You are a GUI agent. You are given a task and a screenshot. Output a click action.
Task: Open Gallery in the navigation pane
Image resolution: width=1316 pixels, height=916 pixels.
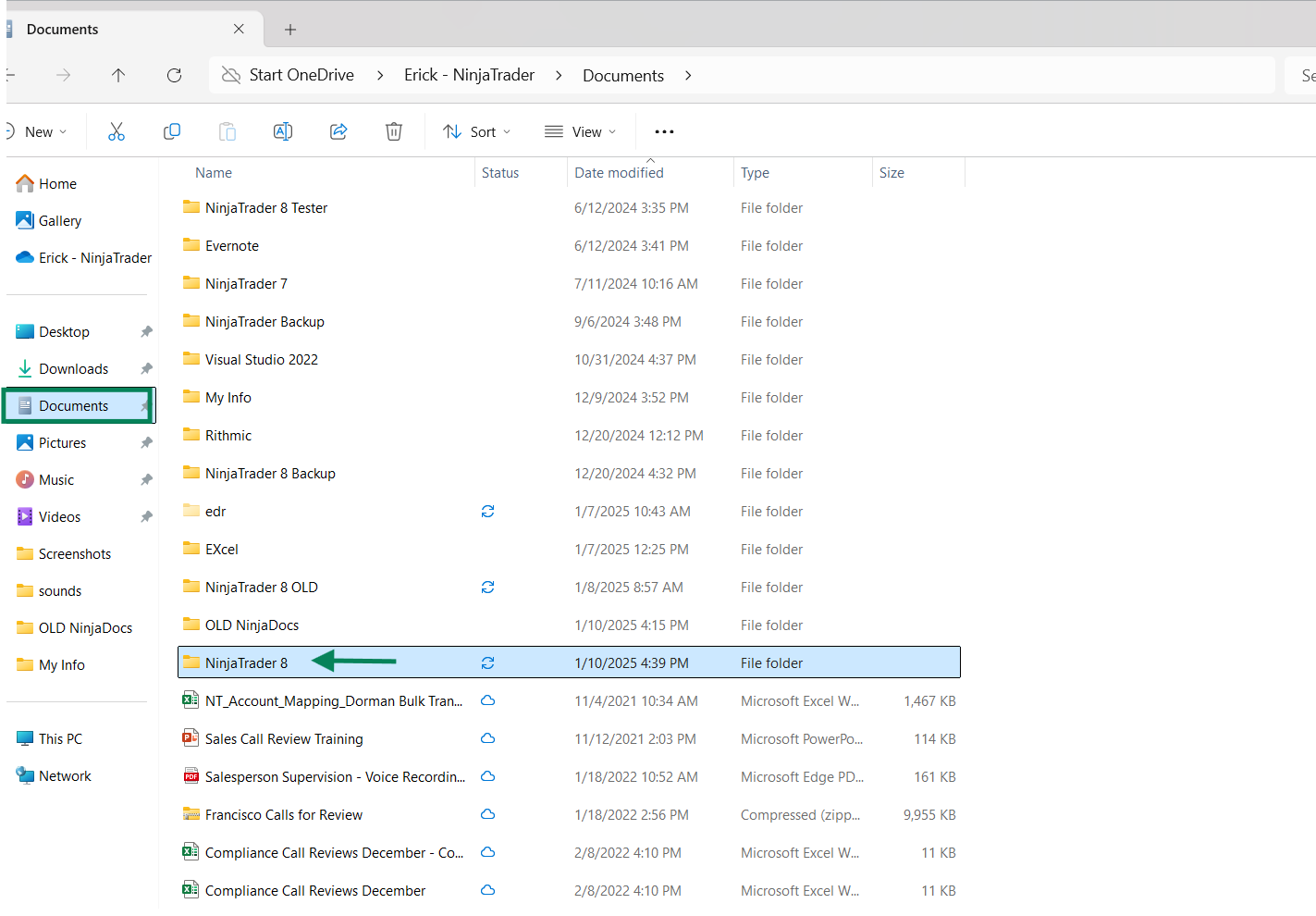pos(60,221)
